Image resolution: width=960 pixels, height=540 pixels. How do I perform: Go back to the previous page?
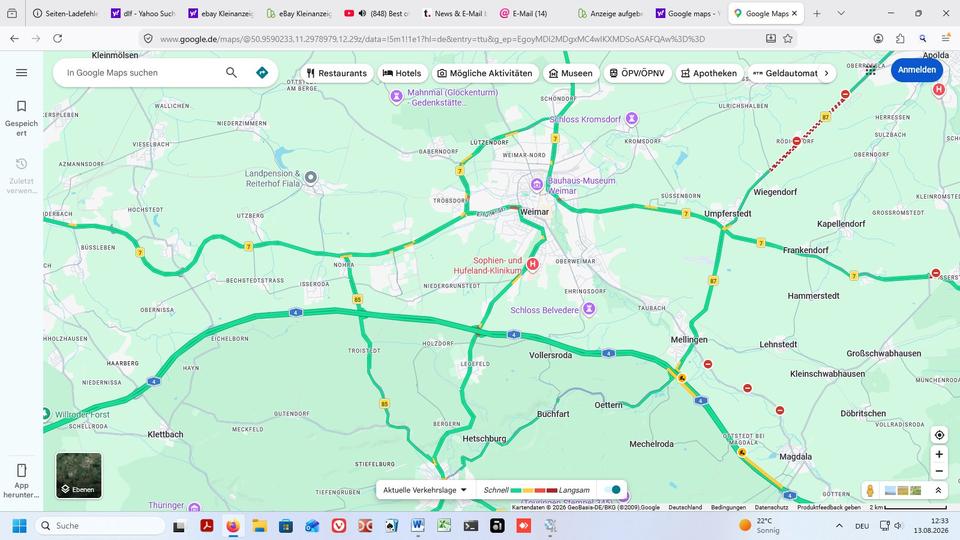click(15, 39)
